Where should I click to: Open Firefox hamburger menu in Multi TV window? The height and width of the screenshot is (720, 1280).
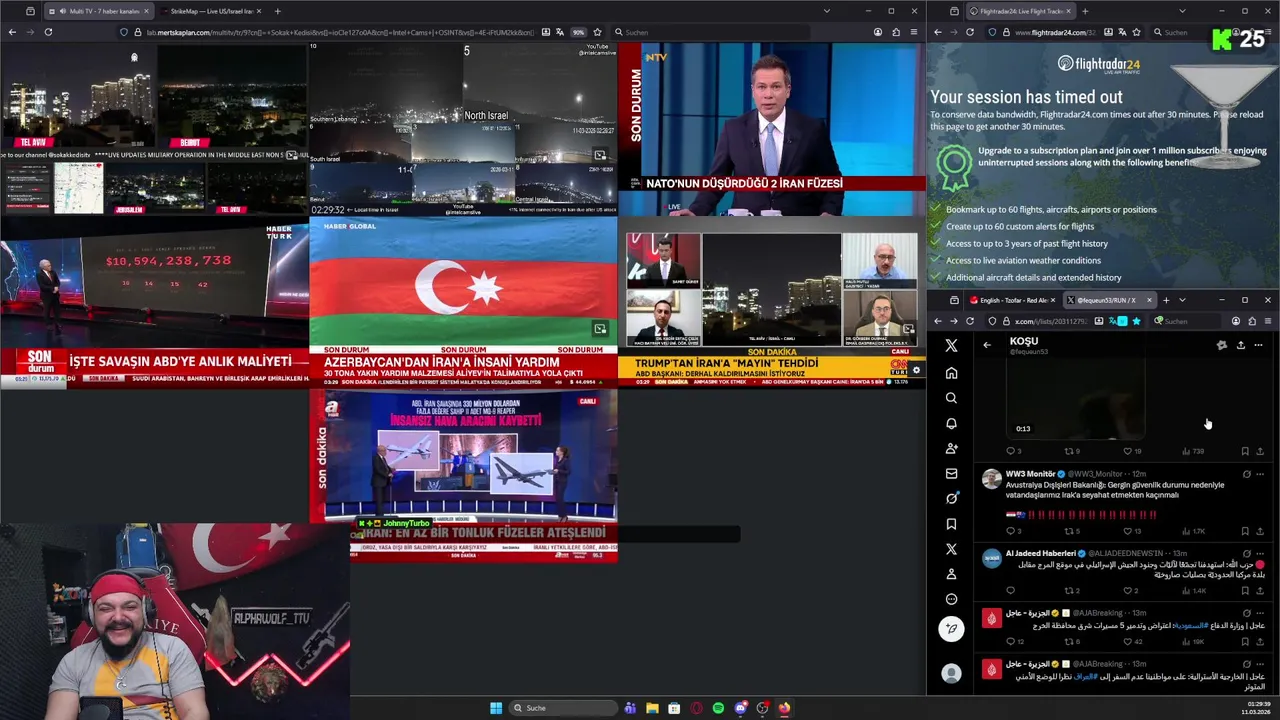click(x=914, y=32)
